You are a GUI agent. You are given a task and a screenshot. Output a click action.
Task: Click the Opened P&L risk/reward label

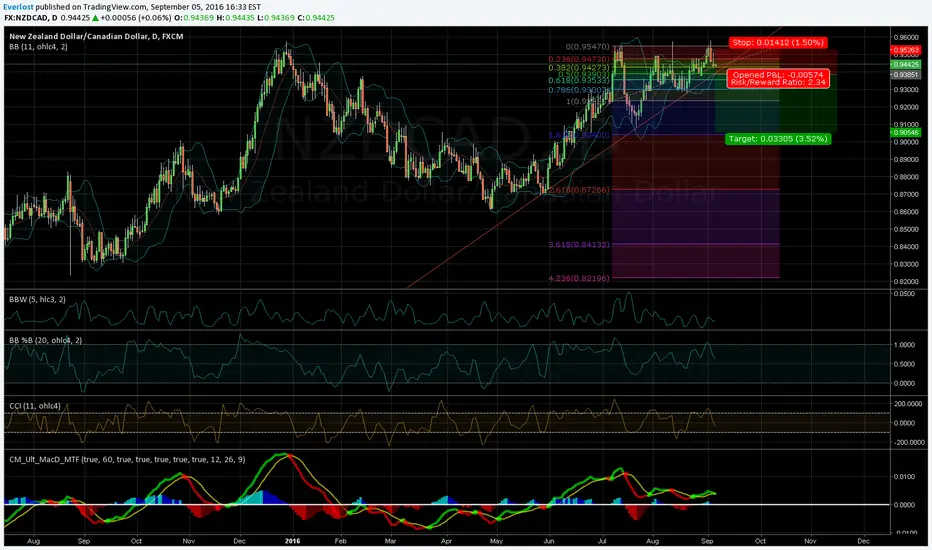pos(778,78)
